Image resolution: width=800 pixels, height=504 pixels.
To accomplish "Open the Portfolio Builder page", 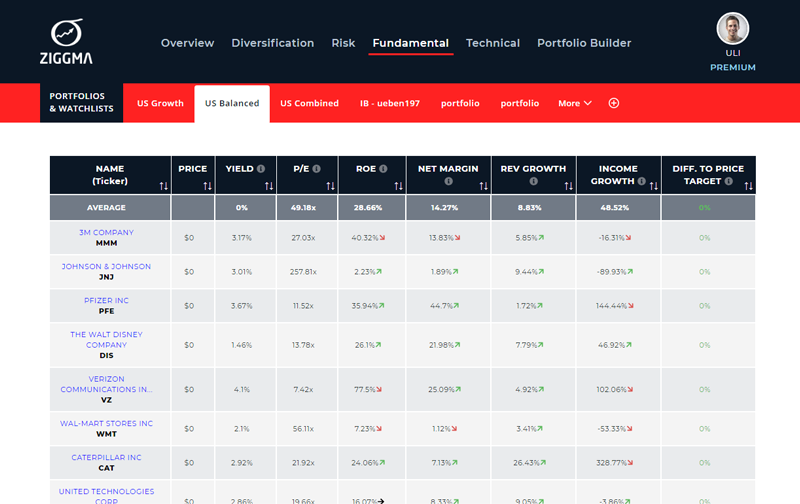I will [x=584, y=43].
